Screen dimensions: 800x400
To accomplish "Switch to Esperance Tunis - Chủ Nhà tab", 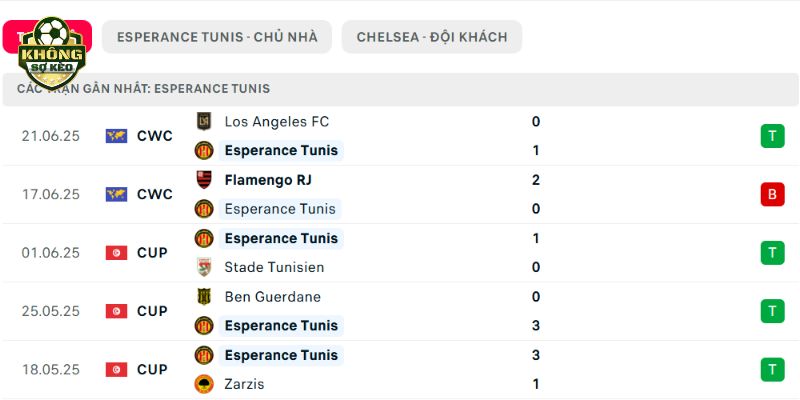I will point(217,37).
